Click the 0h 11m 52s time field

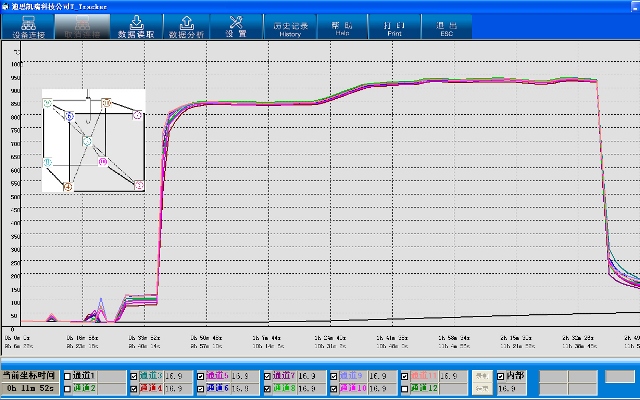(x=29, y=388)
